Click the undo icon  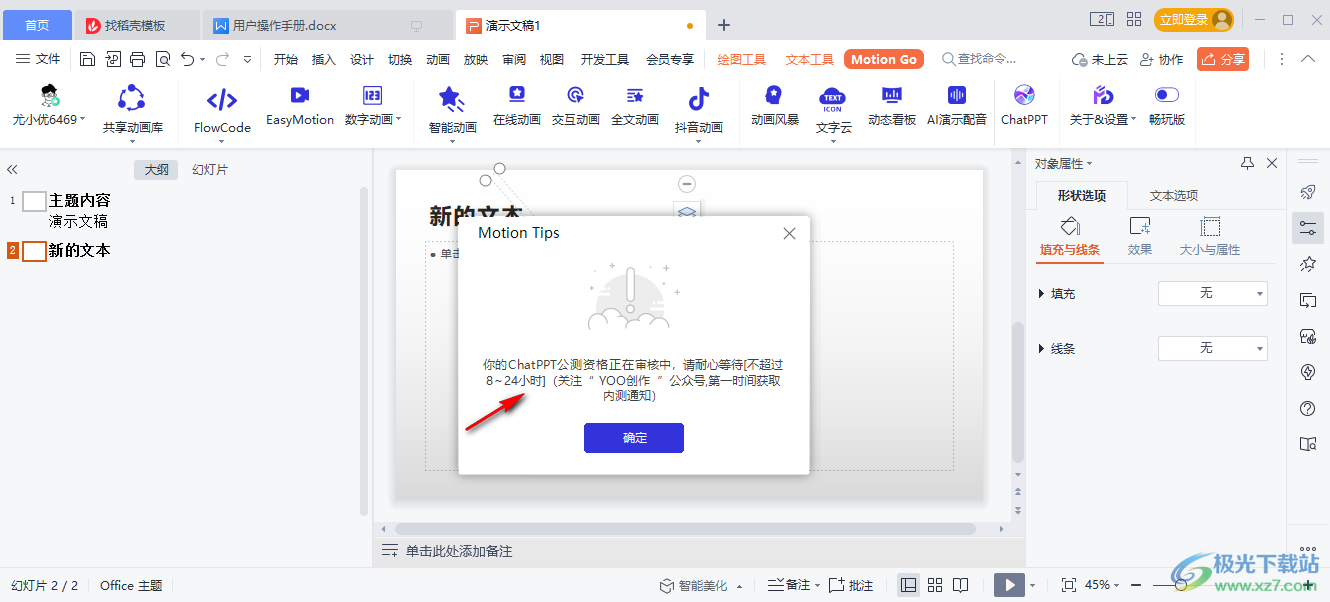pos(188,60)
